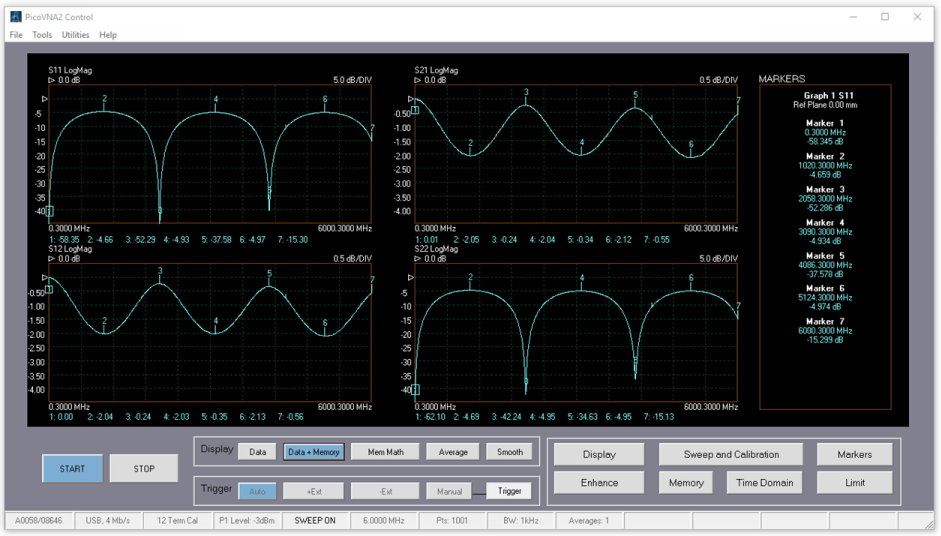941x536 pixels.
Task: Open the Utilities menu
Action: click(75, 35)
